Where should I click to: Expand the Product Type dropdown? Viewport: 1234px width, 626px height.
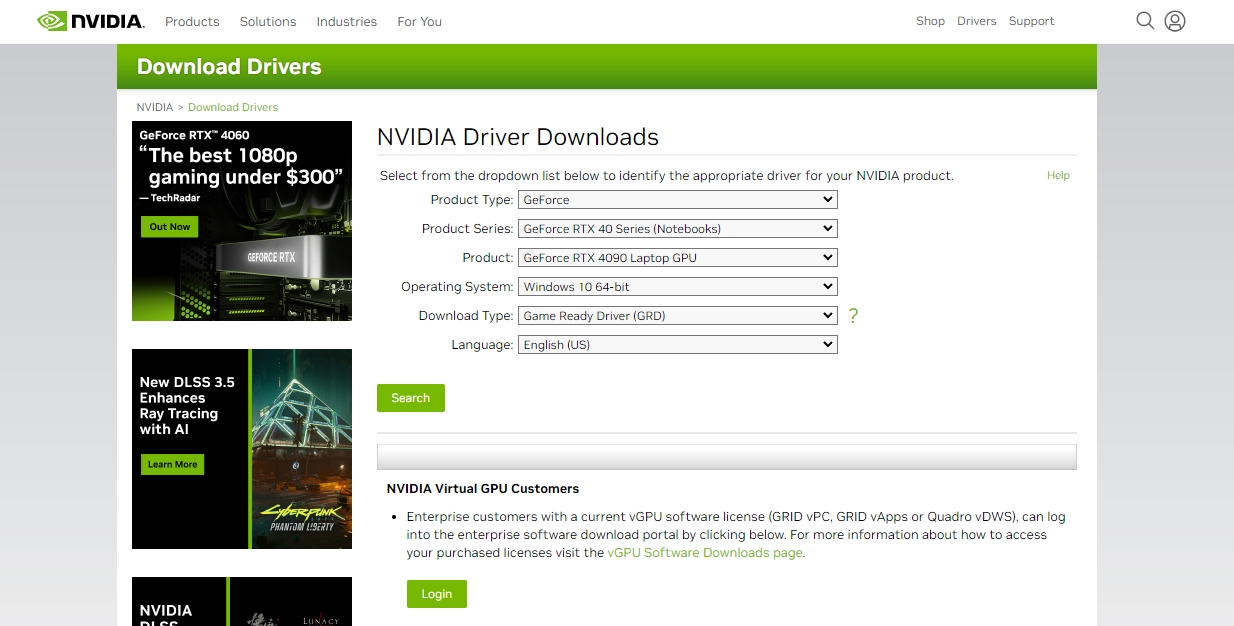(x=677, y=200)
